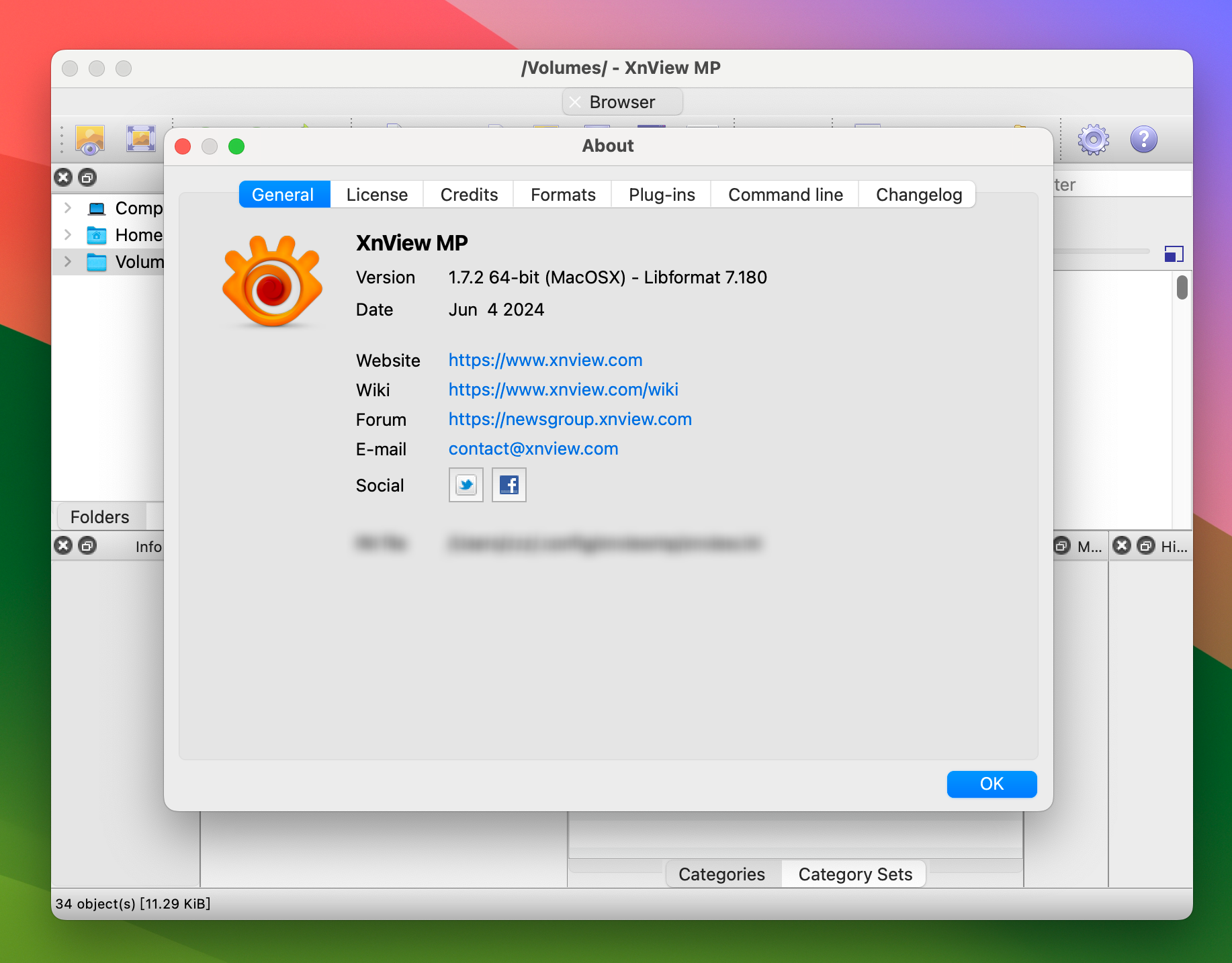The width and height of the screenshot is (1232, 963).
Task: Open the Twitter social icon
Action: 466,485
